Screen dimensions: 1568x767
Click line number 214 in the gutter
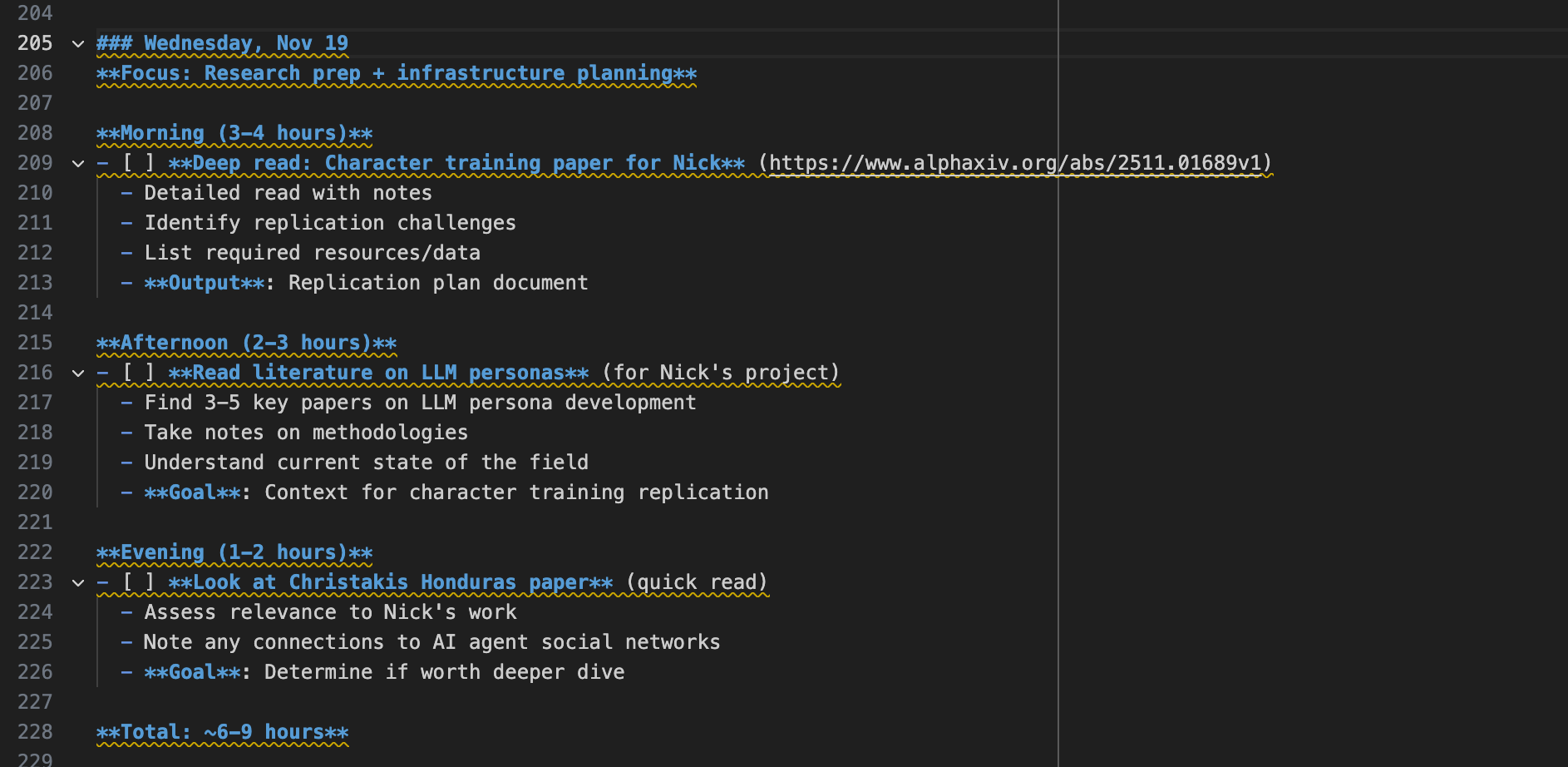(35, 313)
